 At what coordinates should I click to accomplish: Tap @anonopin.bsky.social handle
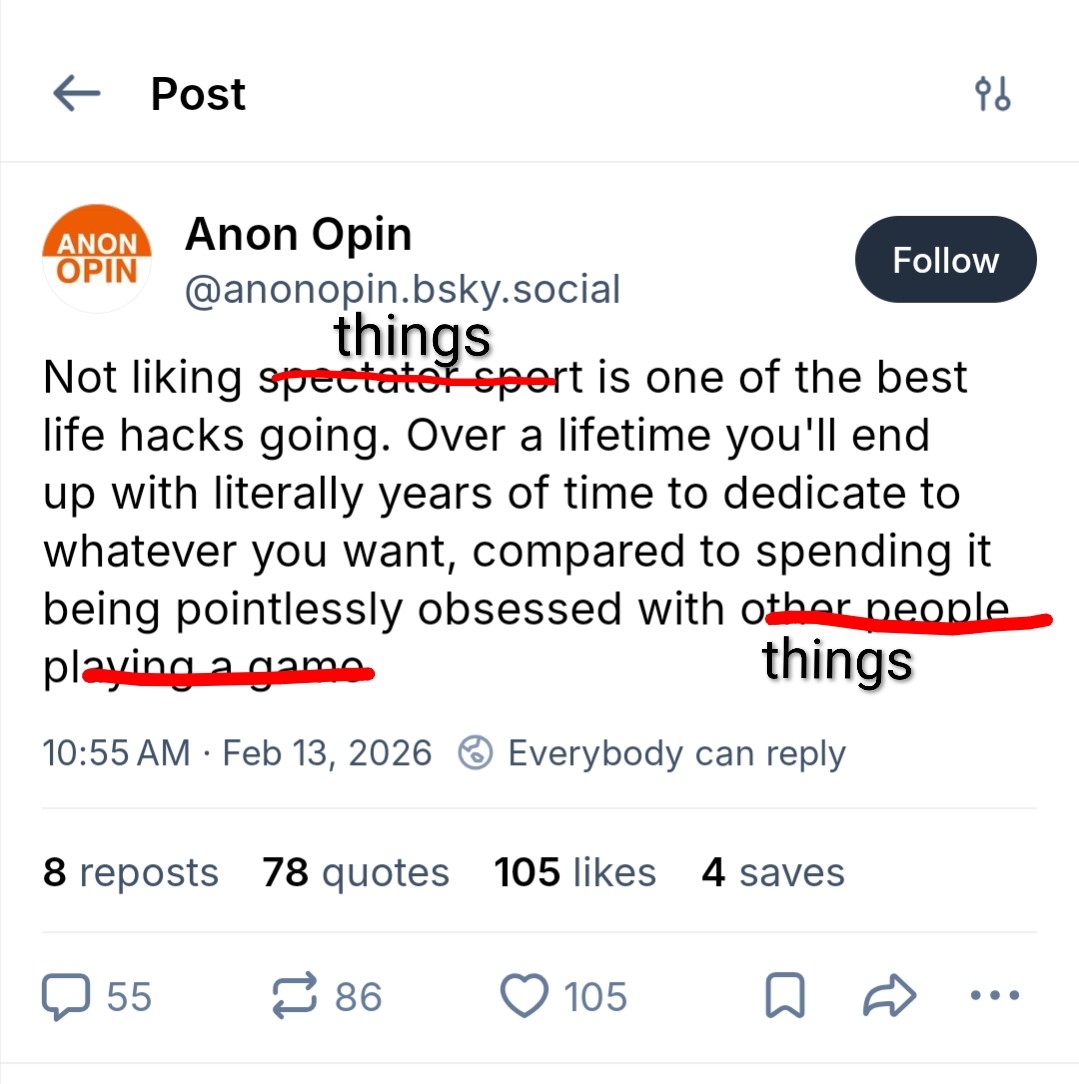pyautogui.click(x=402, y=290)
